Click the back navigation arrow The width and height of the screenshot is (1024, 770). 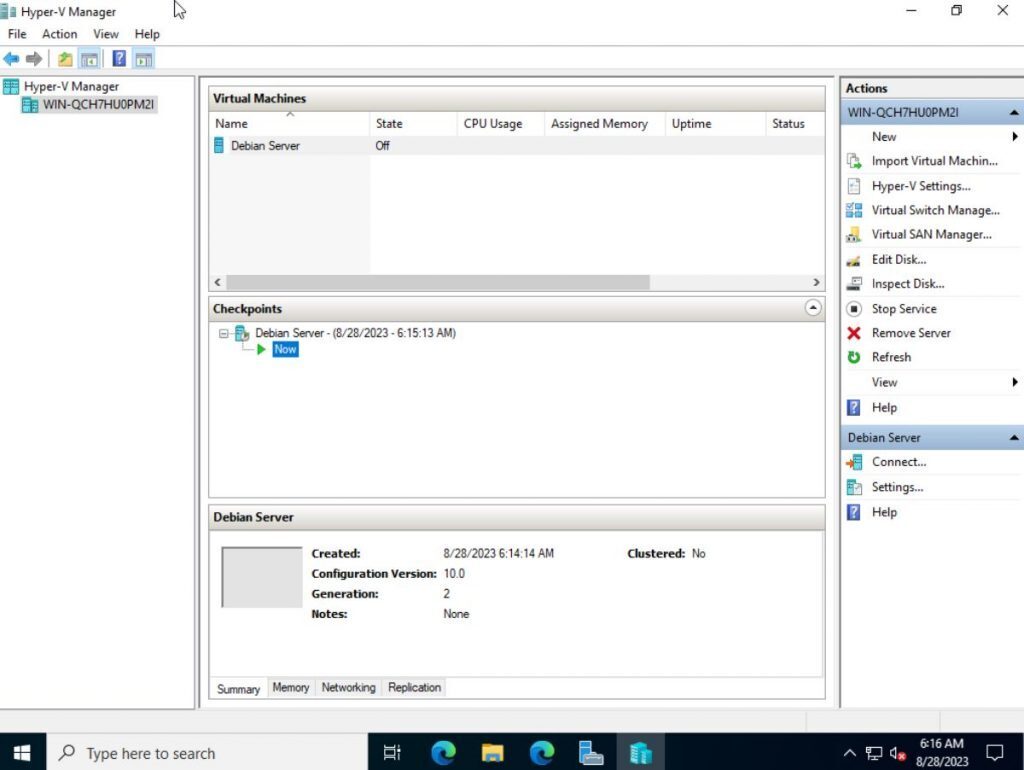coord(11,58)
